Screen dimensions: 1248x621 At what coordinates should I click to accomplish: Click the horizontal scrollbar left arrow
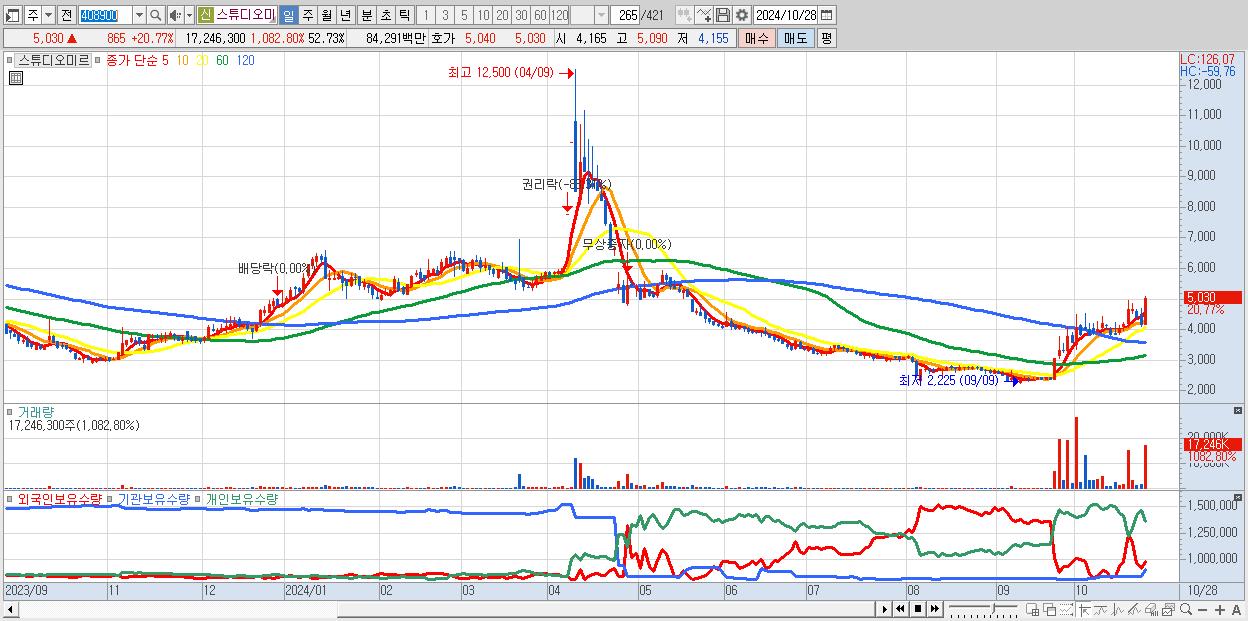point(9,608)
